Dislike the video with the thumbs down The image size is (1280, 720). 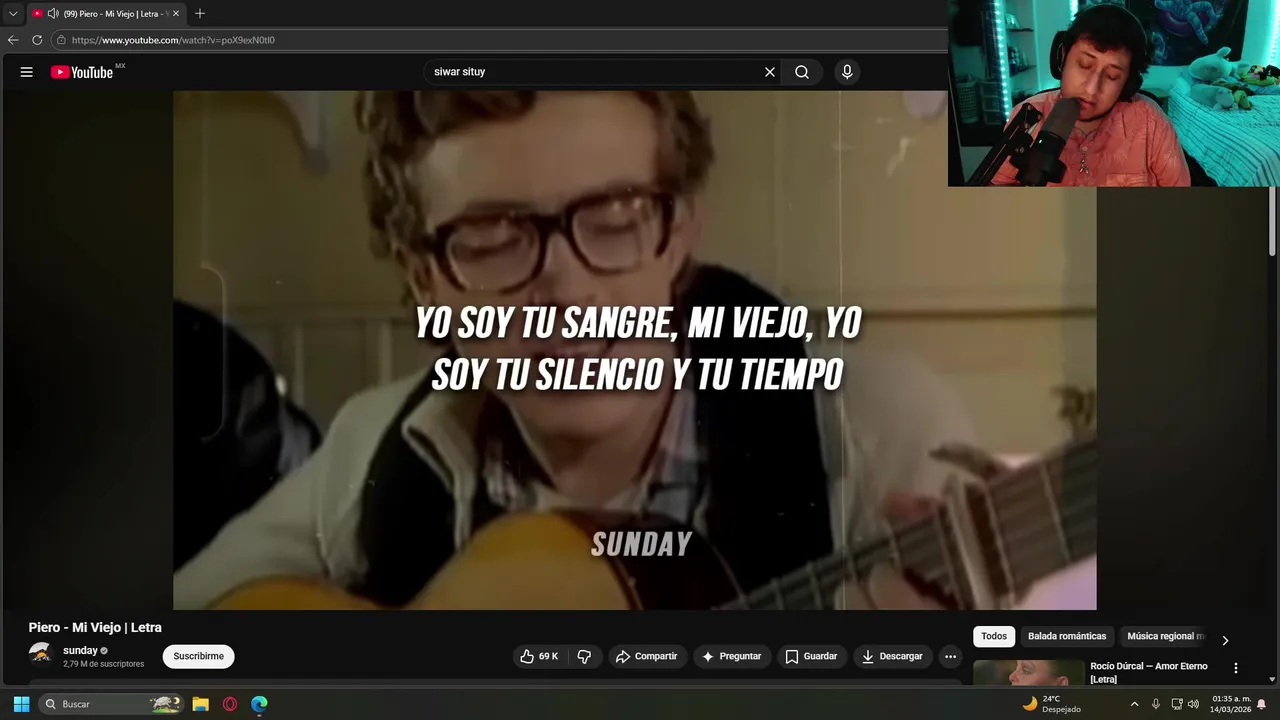pos(585,656)
